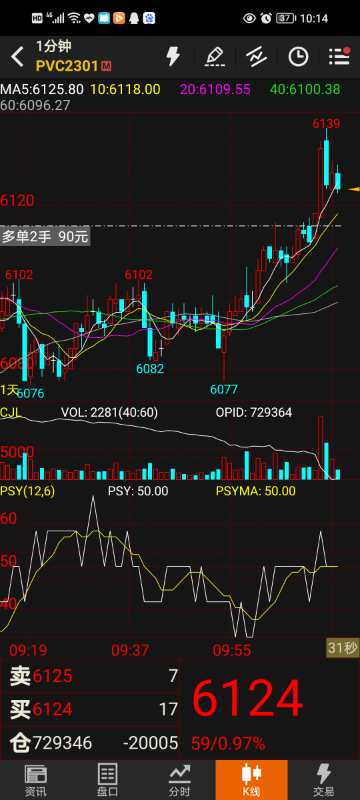The height and width of the screenshot is (800, 360).
Task: Tap the back arrow icon
Action: pyautogui.click(x=17, y=57)
